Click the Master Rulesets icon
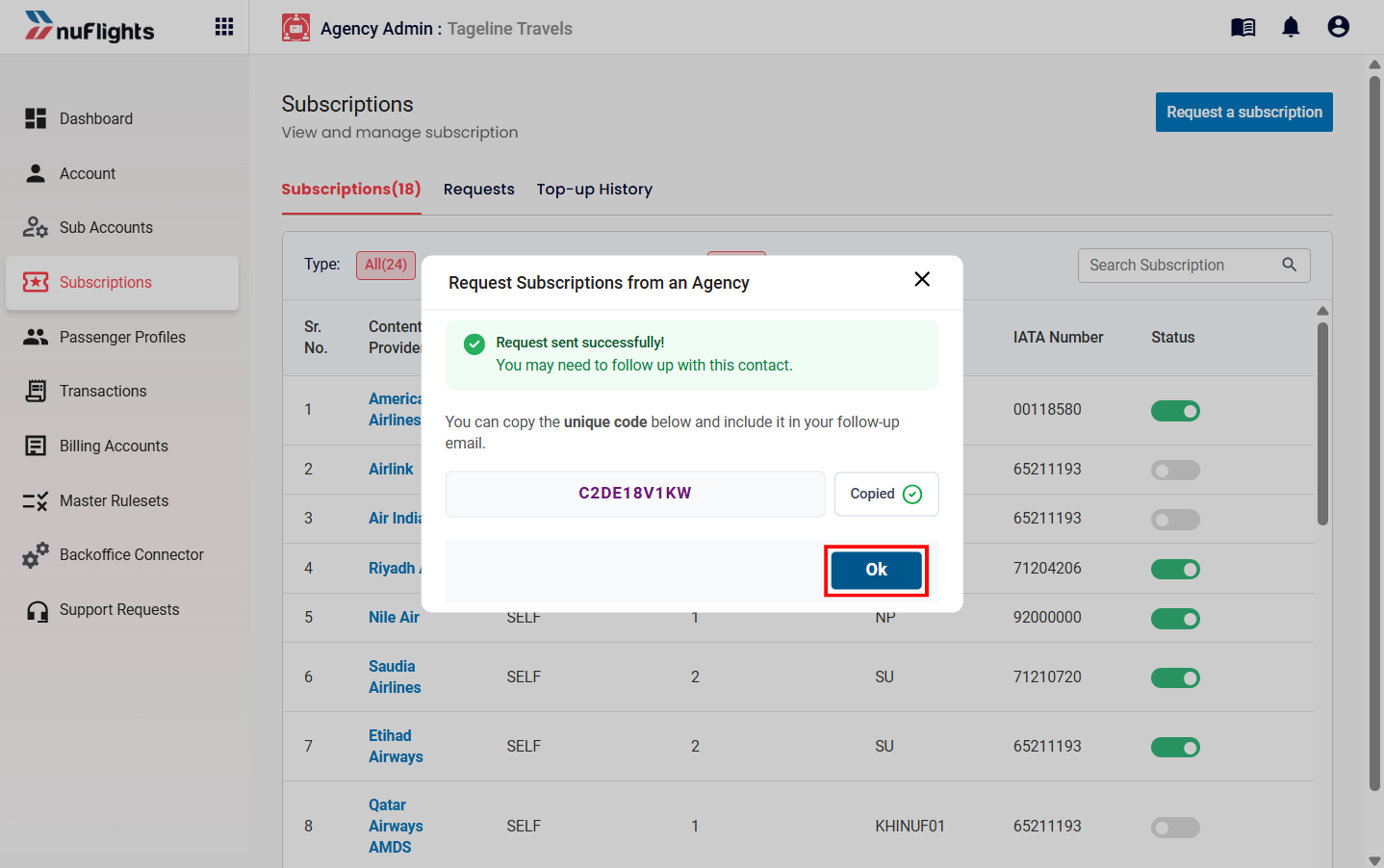Viewport: 1384px width, 868px height. pos(36,500)
